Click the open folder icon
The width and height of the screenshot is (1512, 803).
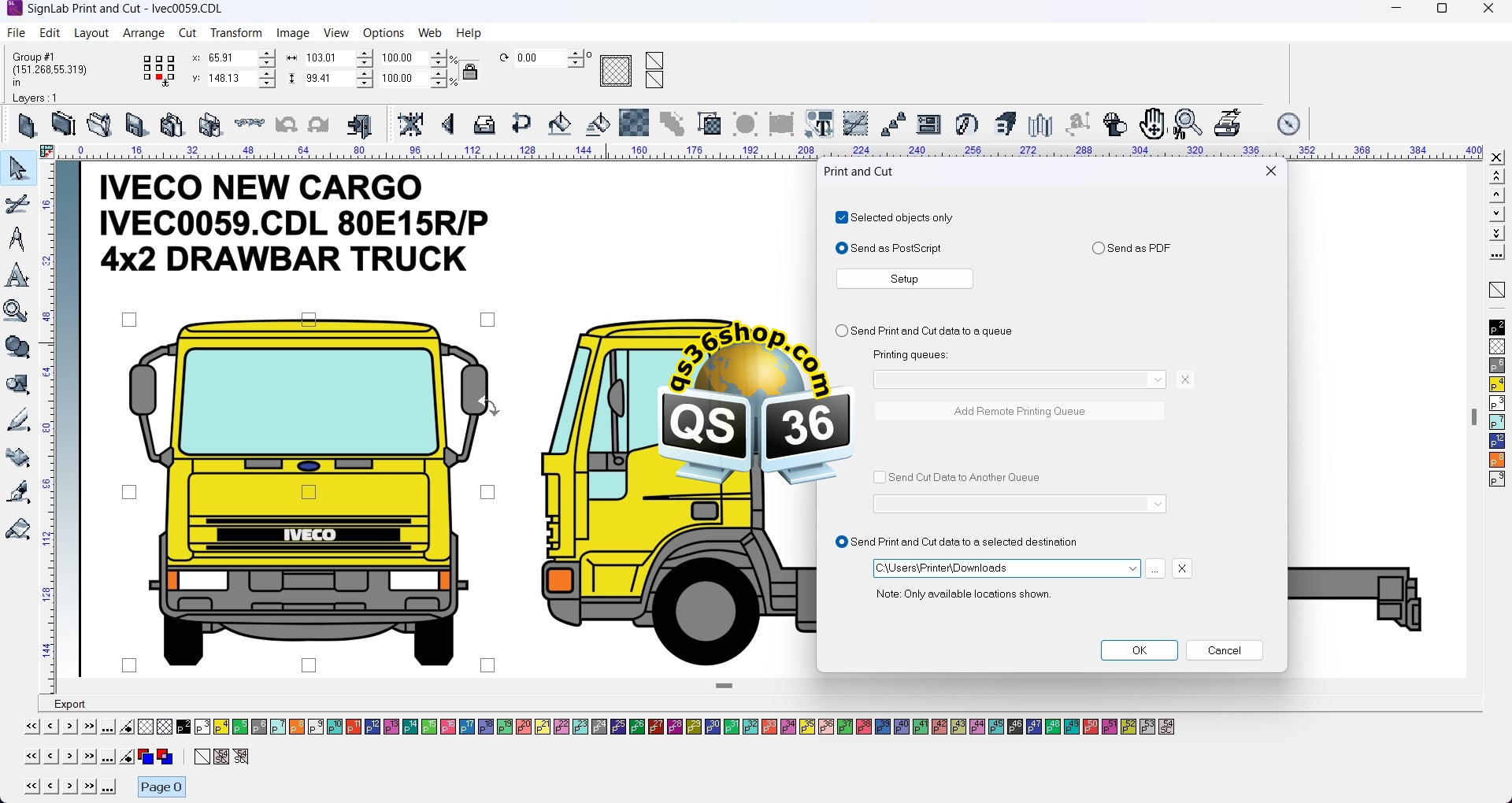coord(99,125)
